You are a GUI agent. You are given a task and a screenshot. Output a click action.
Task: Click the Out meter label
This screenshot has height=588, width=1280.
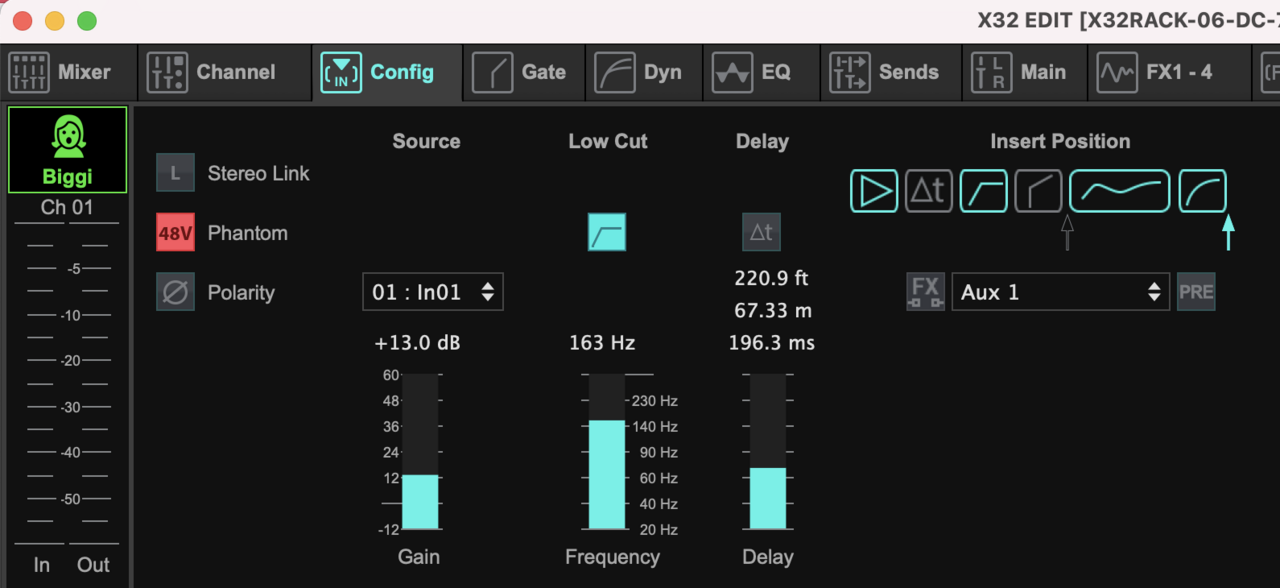[x=93, y=565]
